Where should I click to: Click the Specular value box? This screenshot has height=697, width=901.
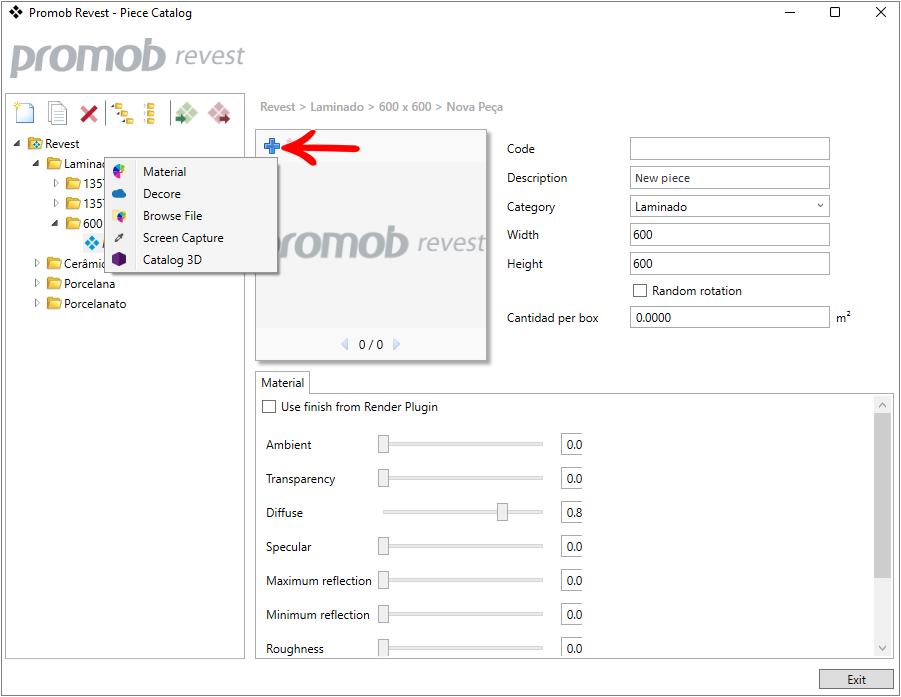coord(572,546)
